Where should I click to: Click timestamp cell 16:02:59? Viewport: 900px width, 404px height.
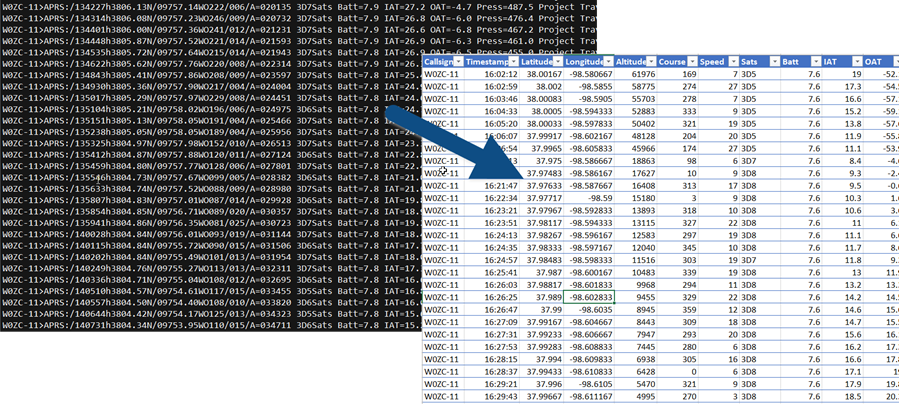tap(491, 86)
